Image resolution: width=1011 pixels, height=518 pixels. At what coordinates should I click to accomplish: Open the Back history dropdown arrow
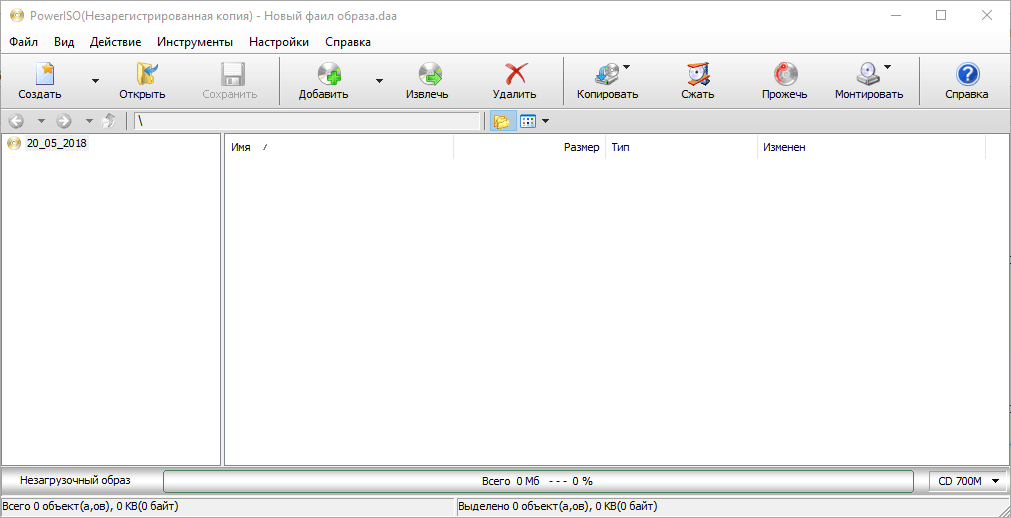click(x=41, y=121)
